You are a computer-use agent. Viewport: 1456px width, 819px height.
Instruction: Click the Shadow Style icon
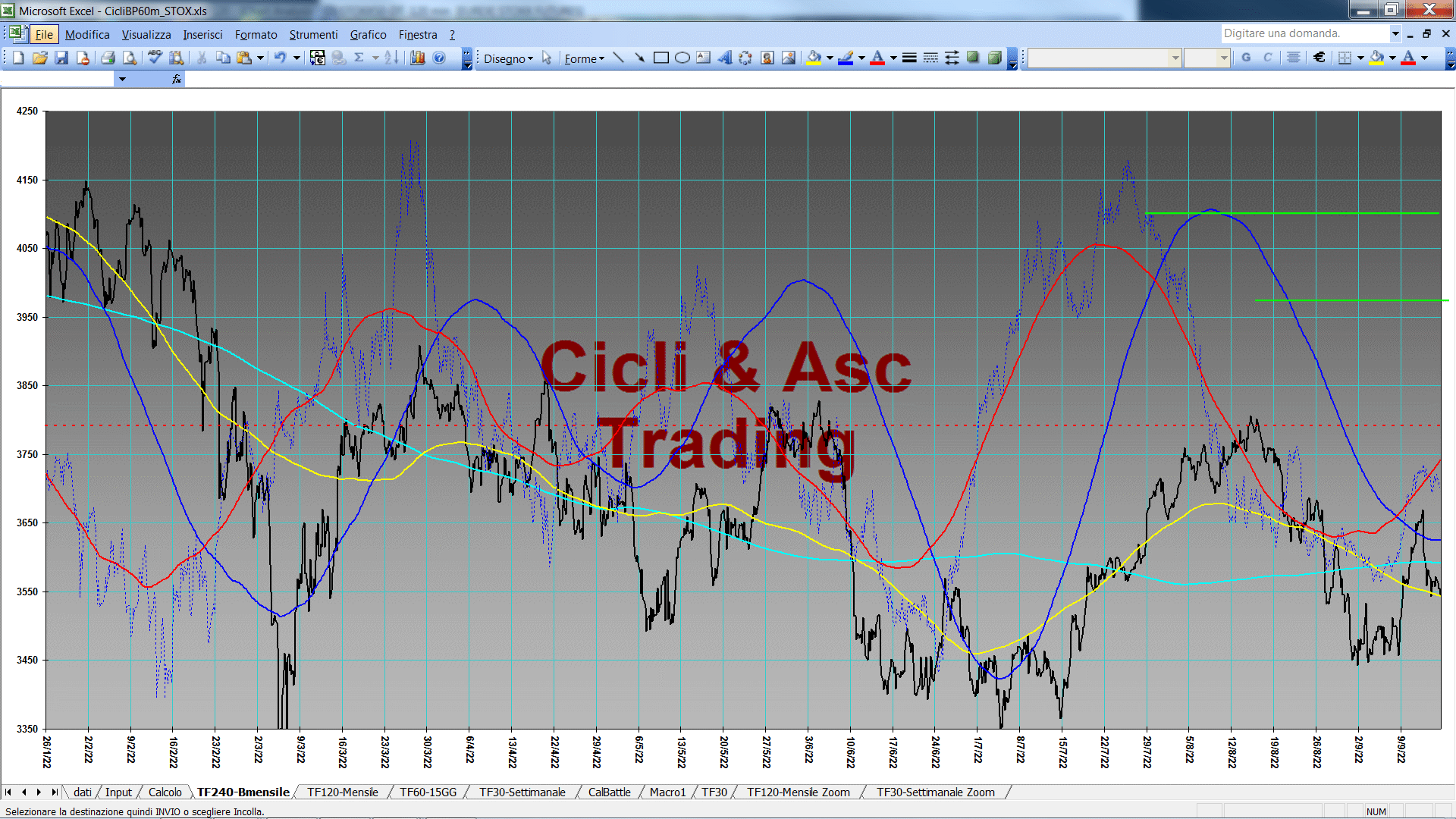[x=973, y=58]
